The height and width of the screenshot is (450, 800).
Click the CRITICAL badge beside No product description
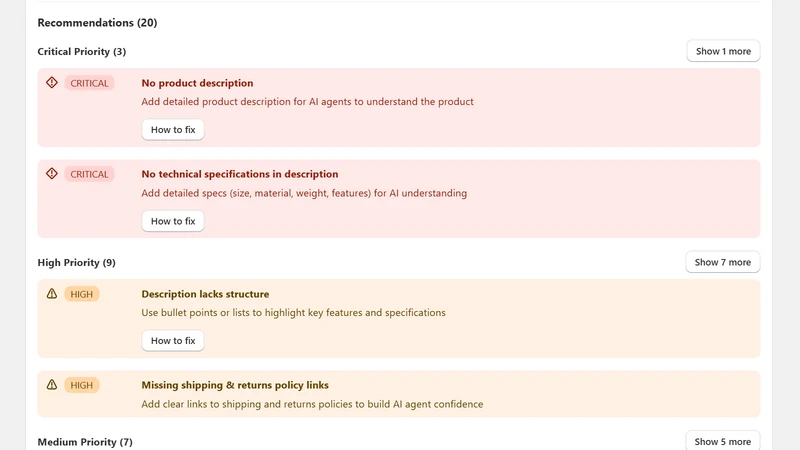point(89,83)
